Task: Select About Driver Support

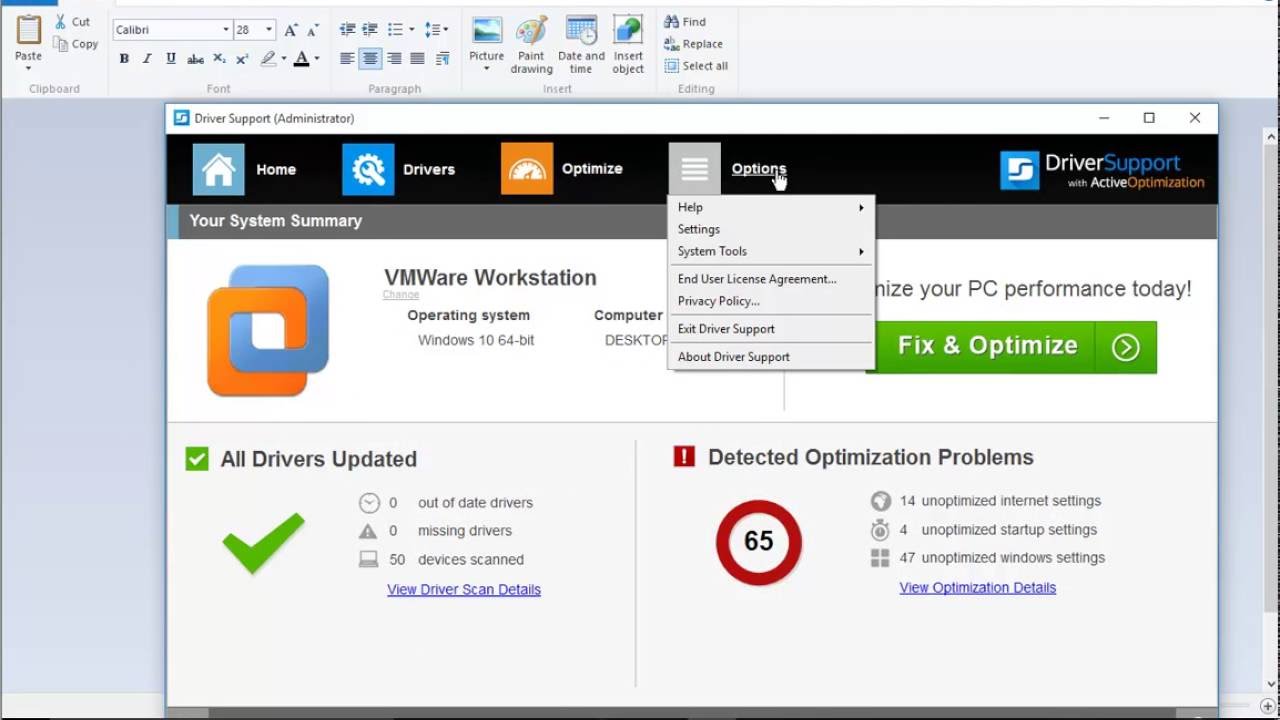Action: point(771,357)
